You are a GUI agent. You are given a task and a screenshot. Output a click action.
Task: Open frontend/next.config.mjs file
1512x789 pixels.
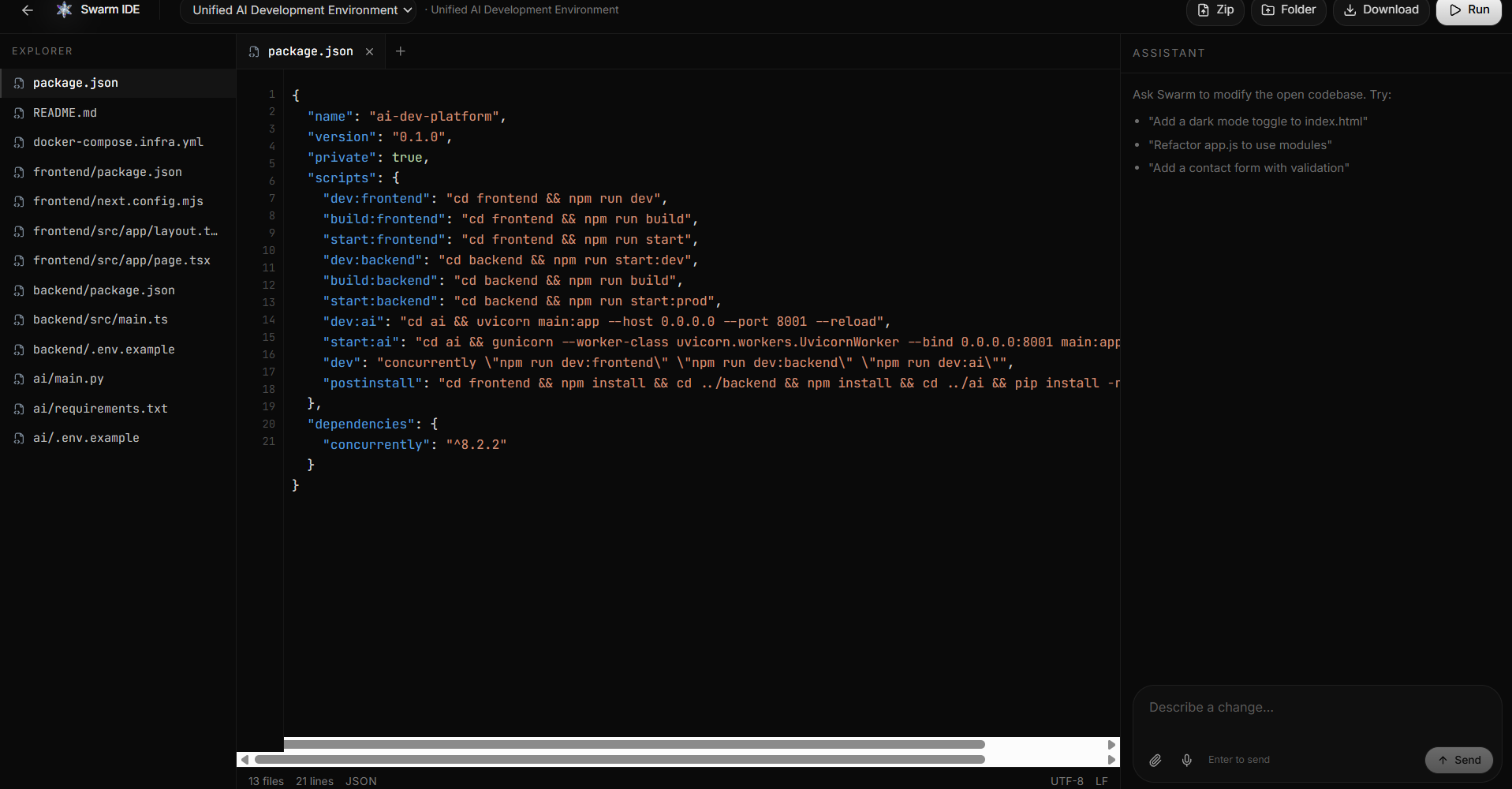coord(118,201)
